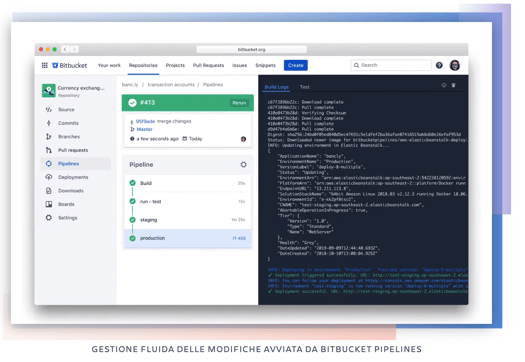
Task: Click the banc.ly breadcrumb
Action: (130, 85)
